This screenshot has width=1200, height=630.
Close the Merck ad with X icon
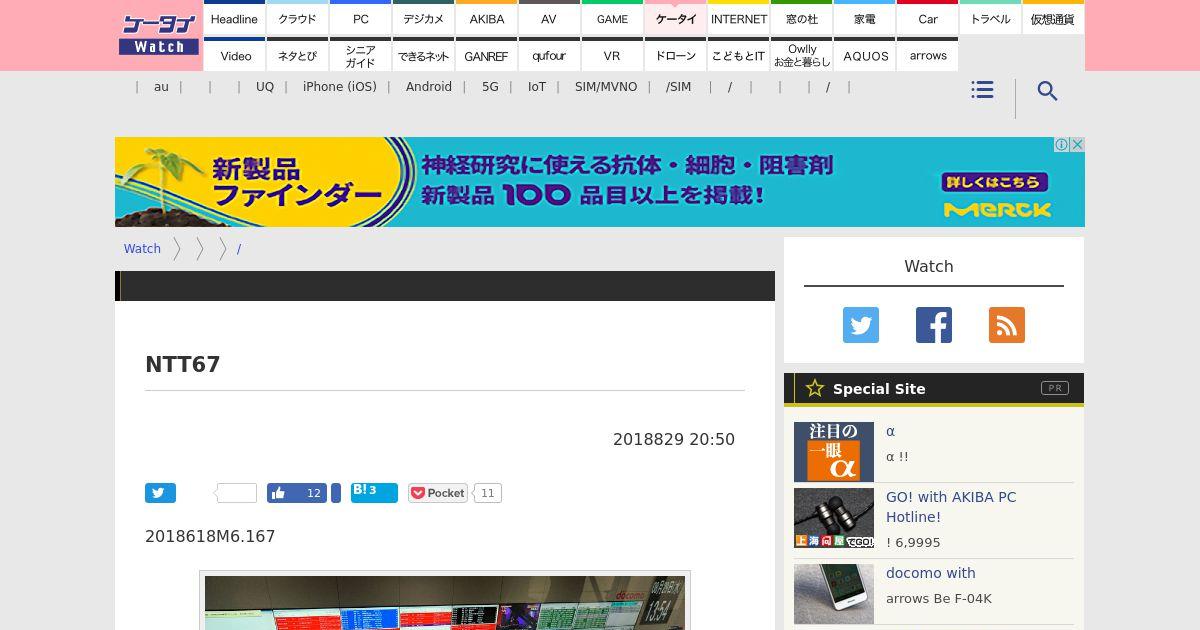1077,145
